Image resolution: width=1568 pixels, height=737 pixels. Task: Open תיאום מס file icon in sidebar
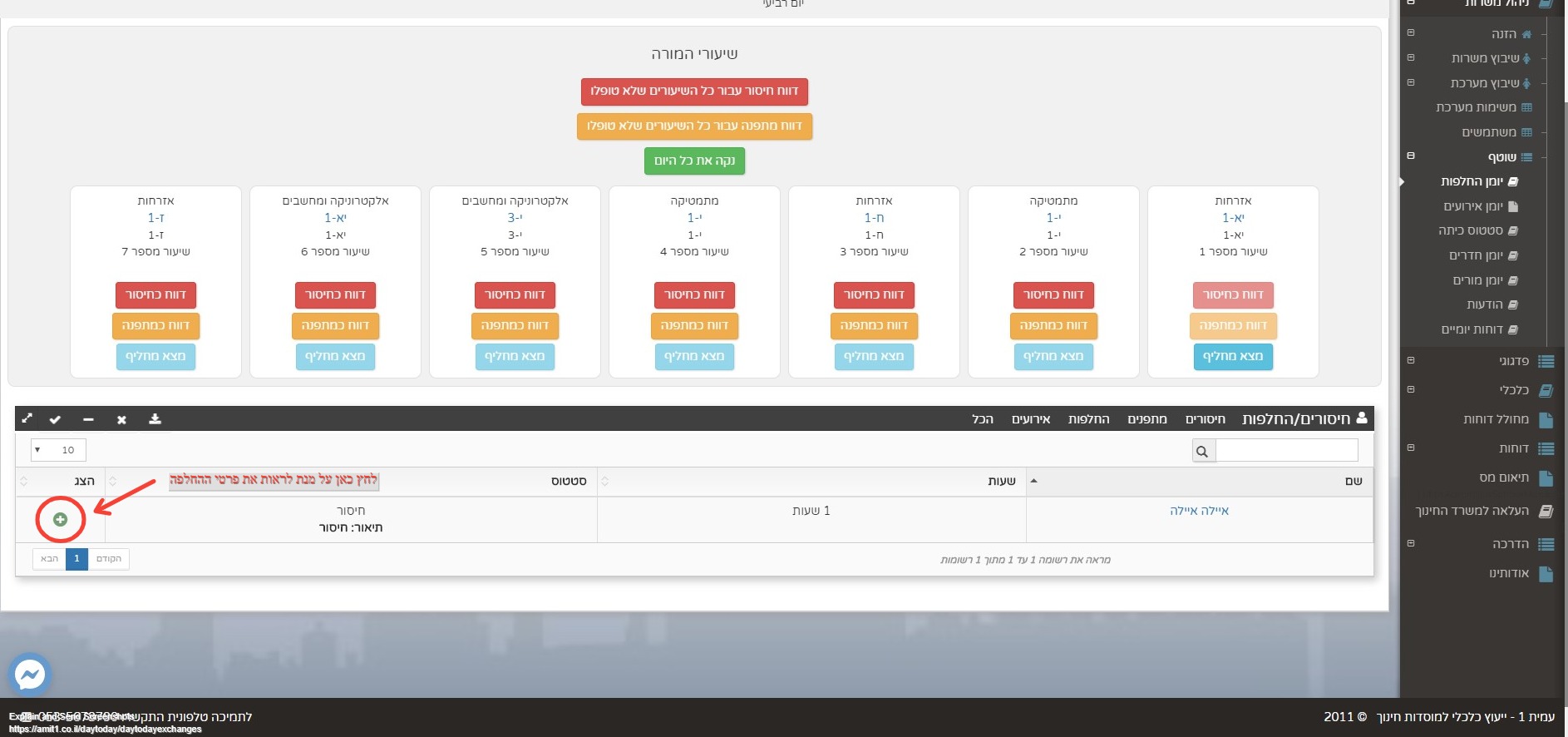coord(1546,477)
